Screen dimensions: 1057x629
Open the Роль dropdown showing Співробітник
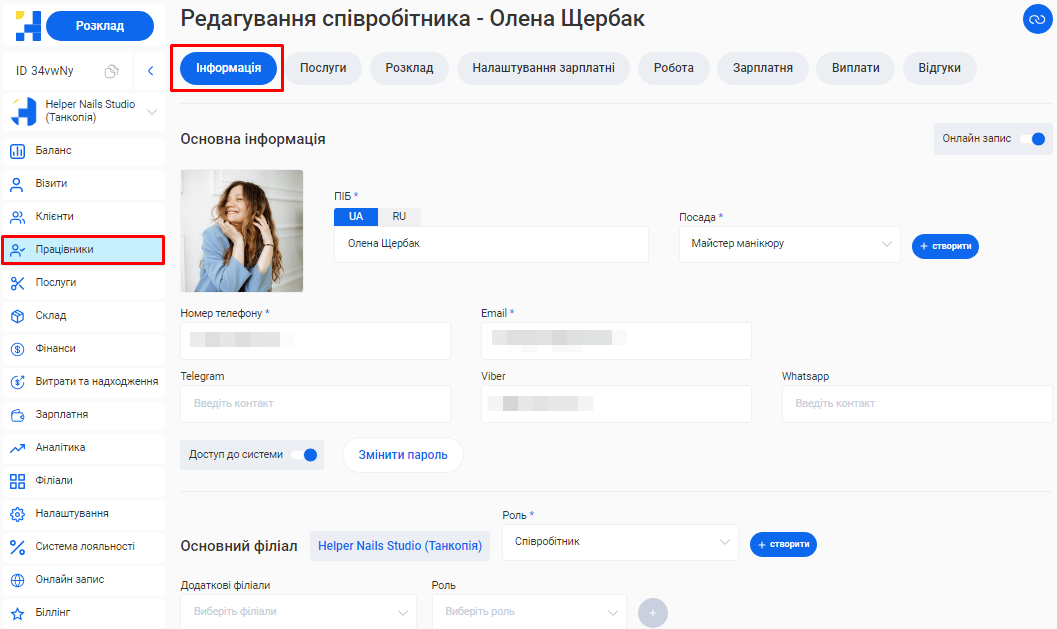coord(620,542)
